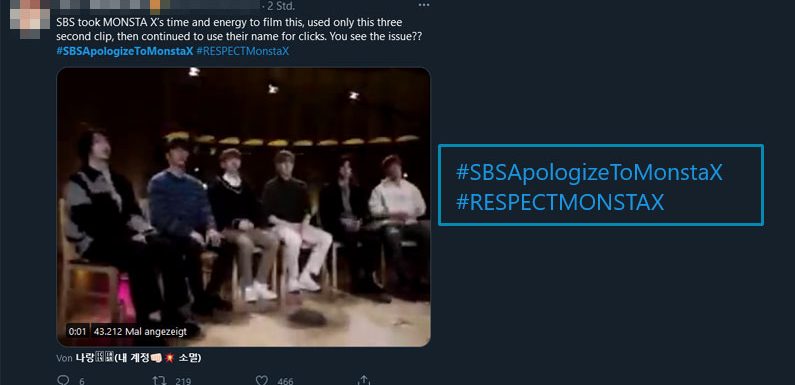Click large #SBSApologizeToMonstaX in the blue box
795x385 pixels.
coord(589,172)
